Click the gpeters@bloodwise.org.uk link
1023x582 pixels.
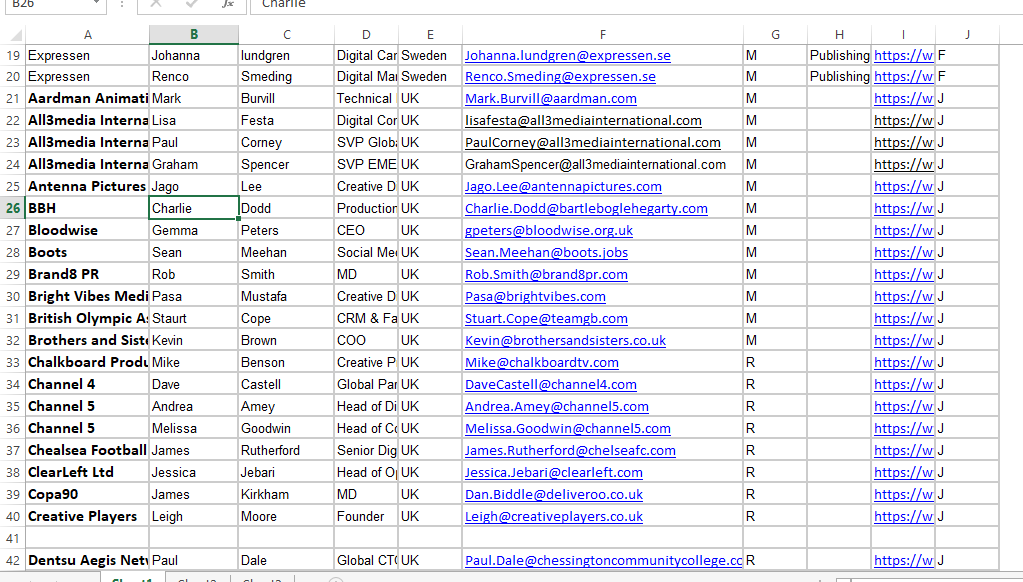point(548,231)
